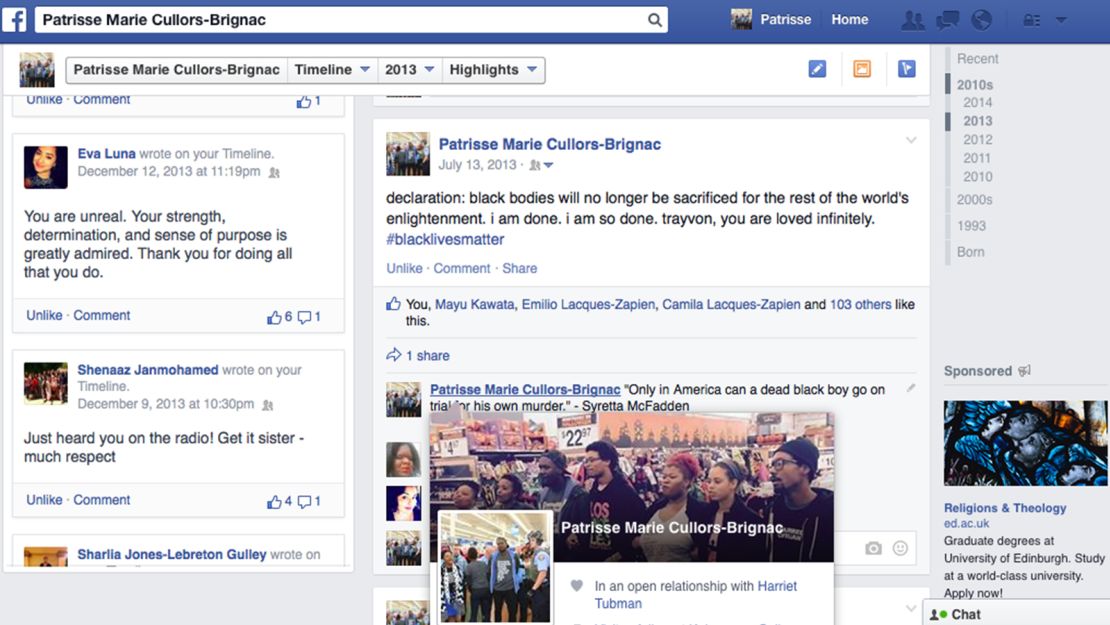Open Sharlia Jones-Lebreton Gulley's profile link
Viewport: 1110px width, 625px height.
click(172, 554)
